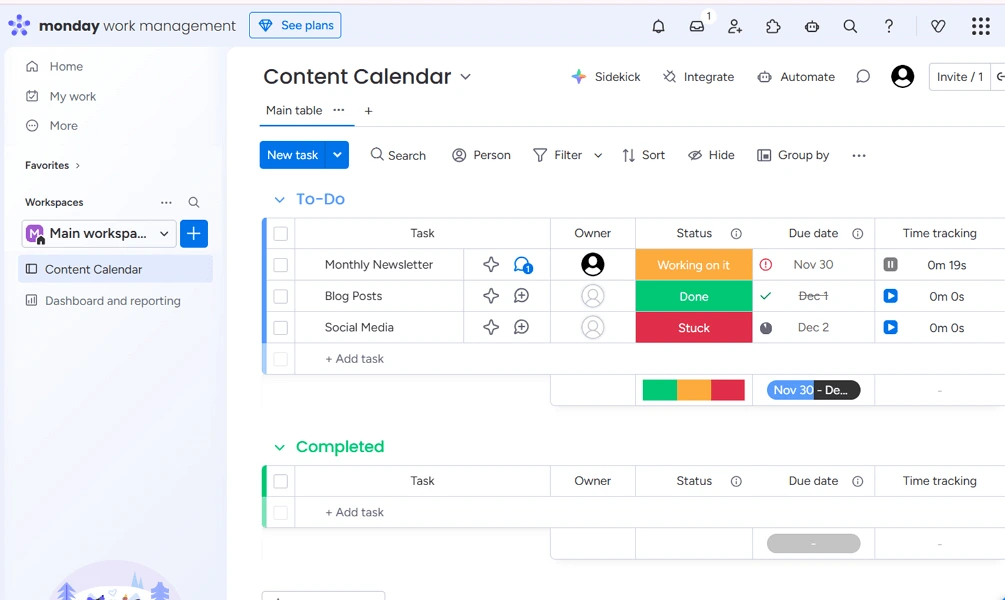Viewport: 1005px width, 600px height.
Task: Click the New task button
Action: click(x=292, y=155)
